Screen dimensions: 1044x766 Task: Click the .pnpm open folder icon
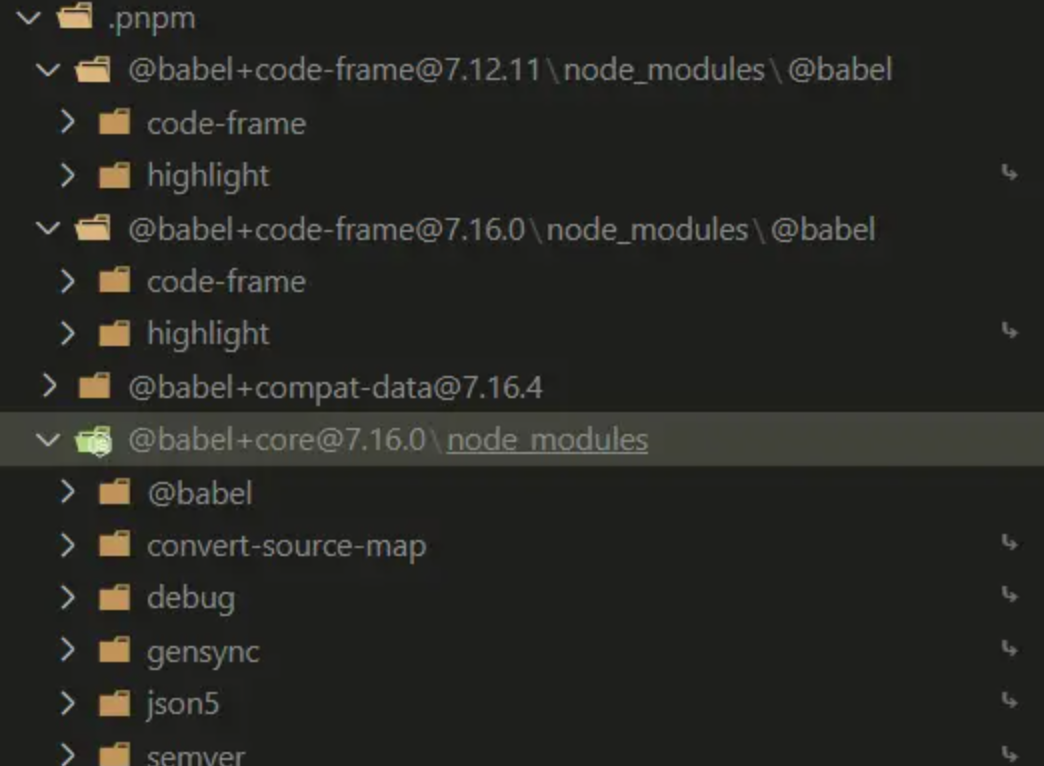[x=75, y=16]
